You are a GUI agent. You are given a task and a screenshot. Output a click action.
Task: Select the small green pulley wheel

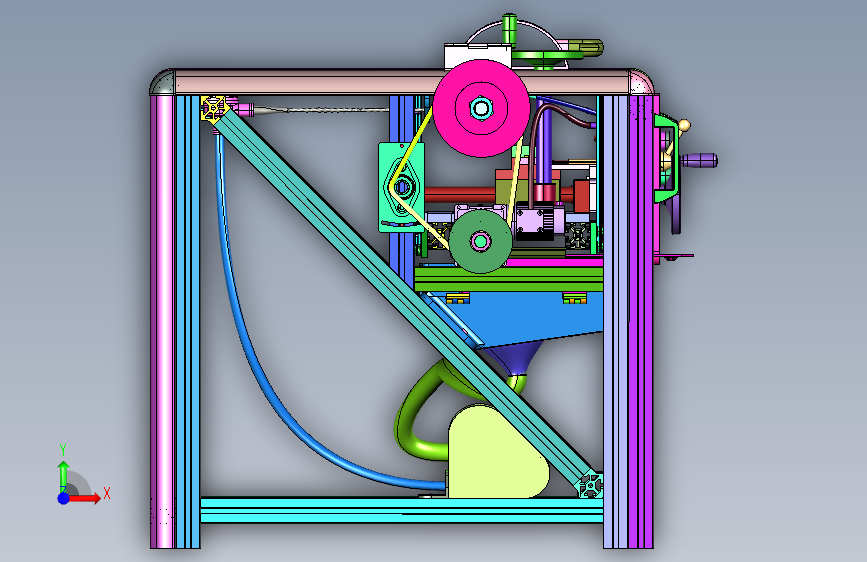click(480, 241)
